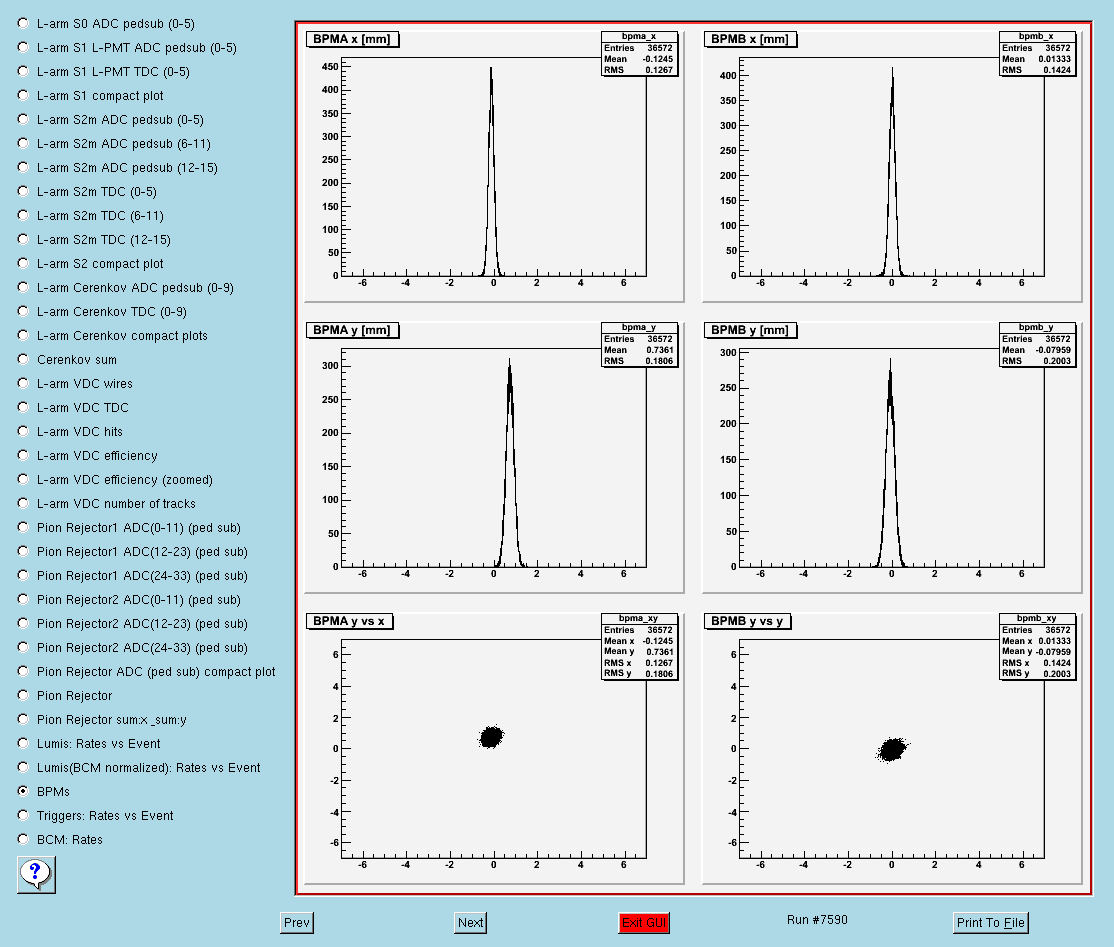Viewport: 1114px width, 947px height.
Task: Select L-arm VDC number of tracks
Action: click(x=23, y=504)
